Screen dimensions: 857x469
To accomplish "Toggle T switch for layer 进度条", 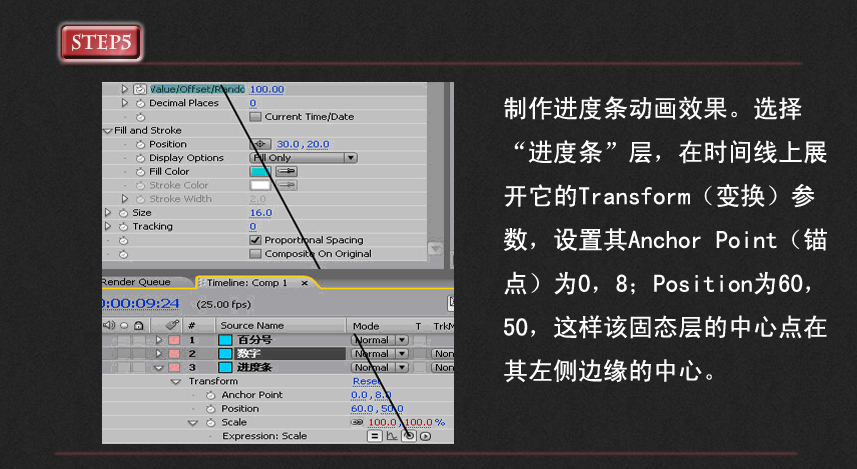I will 419,367.
